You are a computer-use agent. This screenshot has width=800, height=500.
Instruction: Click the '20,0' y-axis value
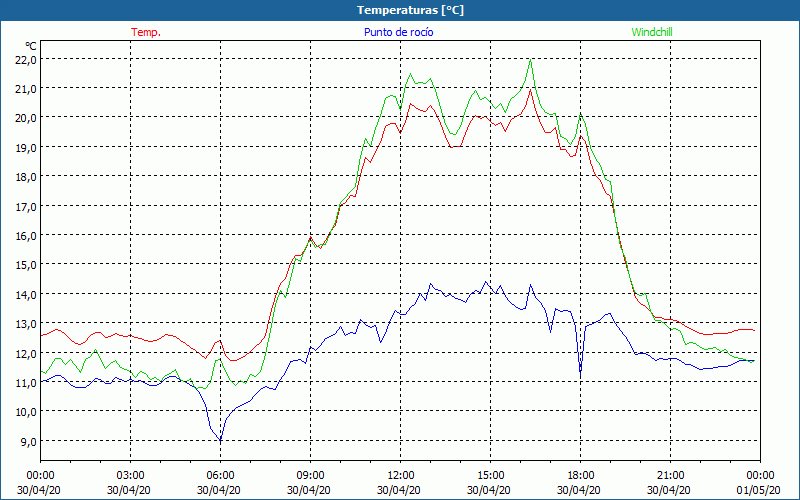click(27, 118)
